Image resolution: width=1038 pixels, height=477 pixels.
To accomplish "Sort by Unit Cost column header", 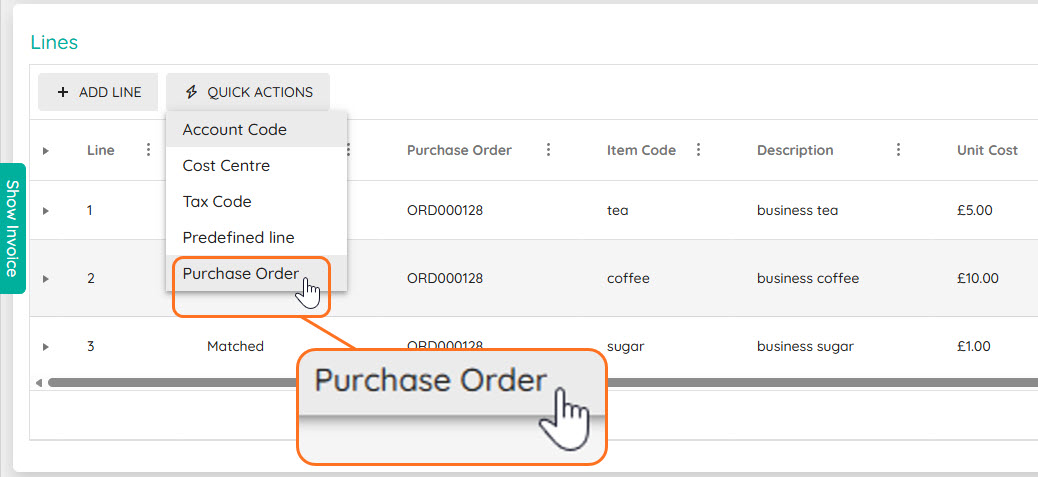I will pyautogui.click(x=987, y=150).
